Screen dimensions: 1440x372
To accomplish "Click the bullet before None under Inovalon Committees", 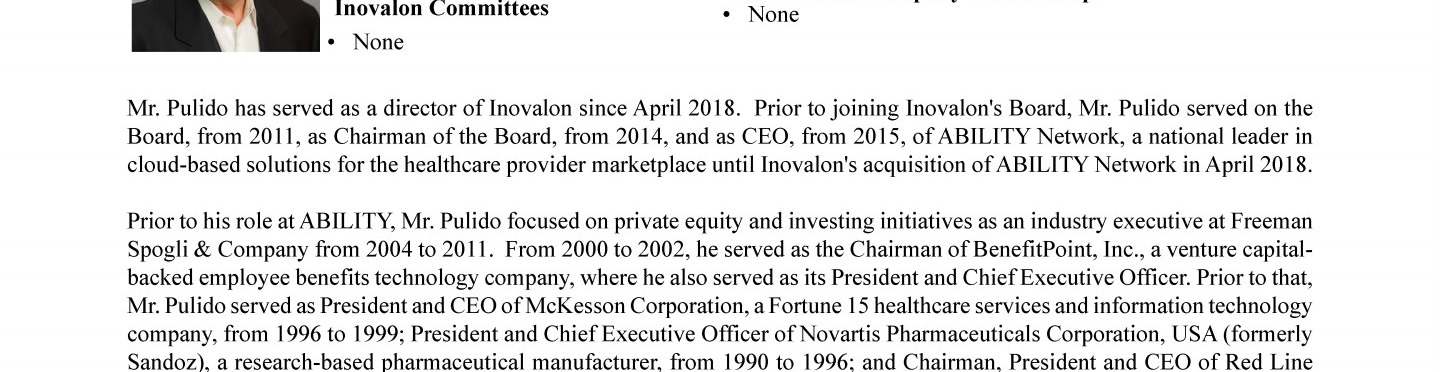I will click(x=332, y=43).
